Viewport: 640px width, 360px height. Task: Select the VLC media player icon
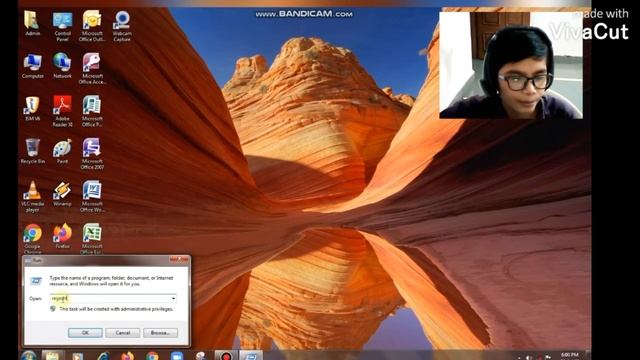tap(32, 197)
